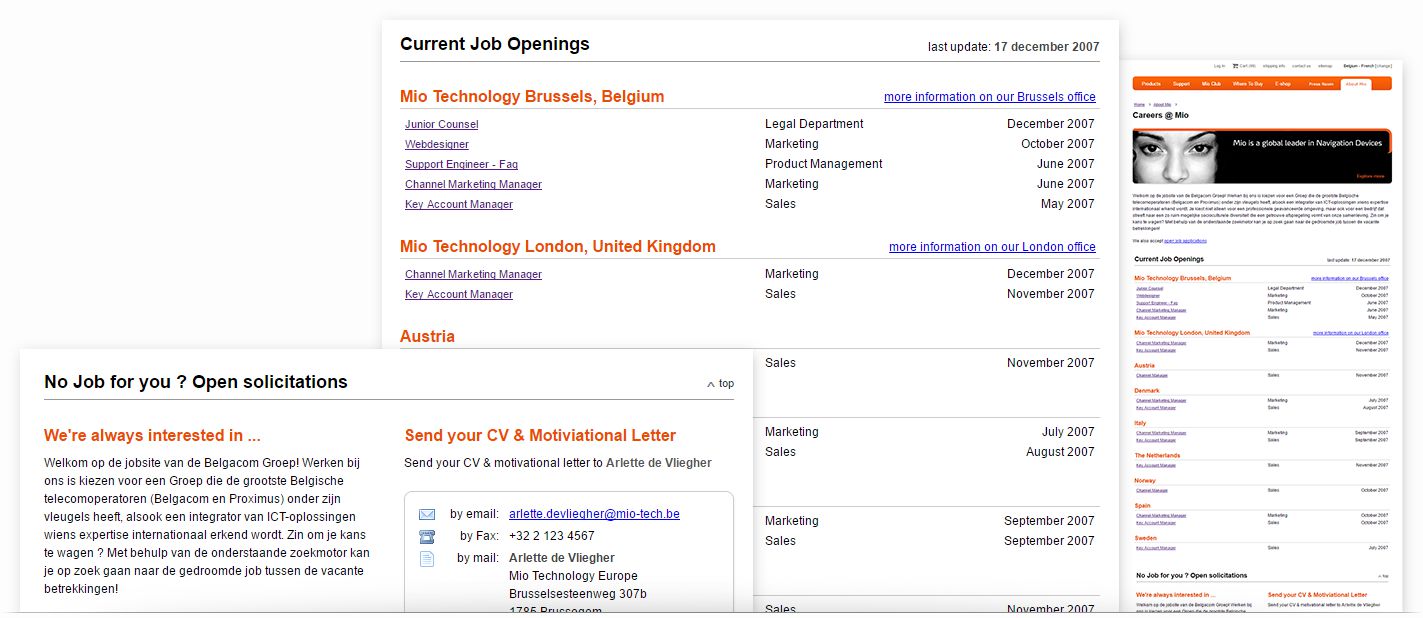Click the Spain heading in the thumbnail page

click(x=1143, y=506)
